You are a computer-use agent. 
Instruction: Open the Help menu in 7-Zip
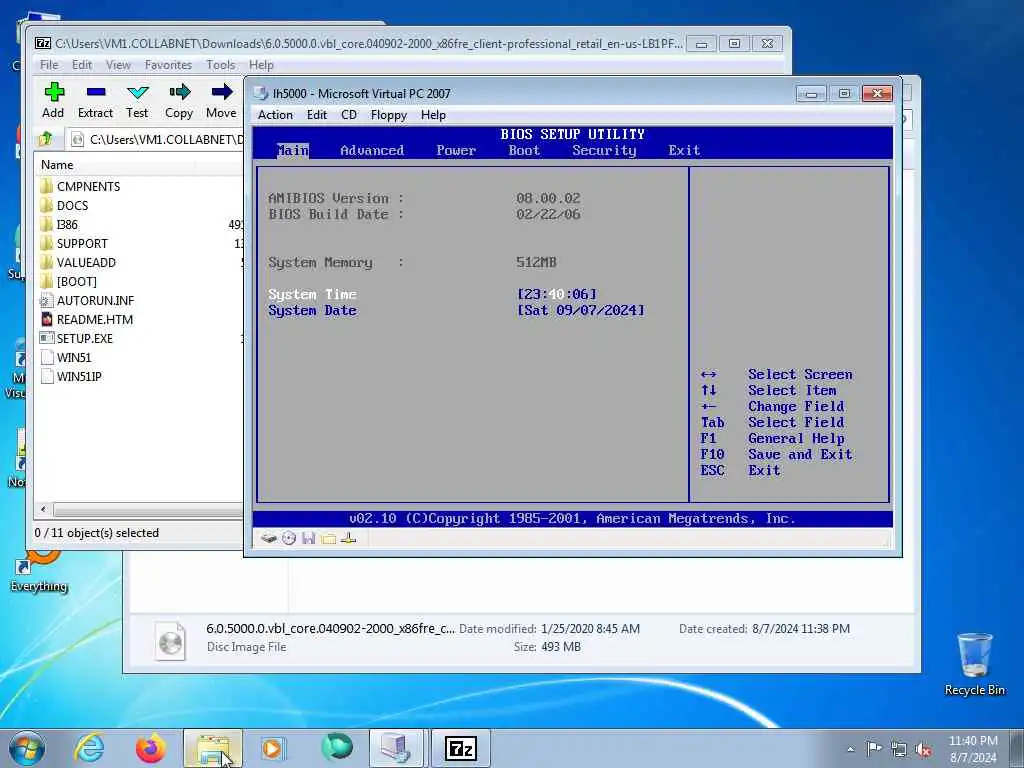tap(261, 65)
